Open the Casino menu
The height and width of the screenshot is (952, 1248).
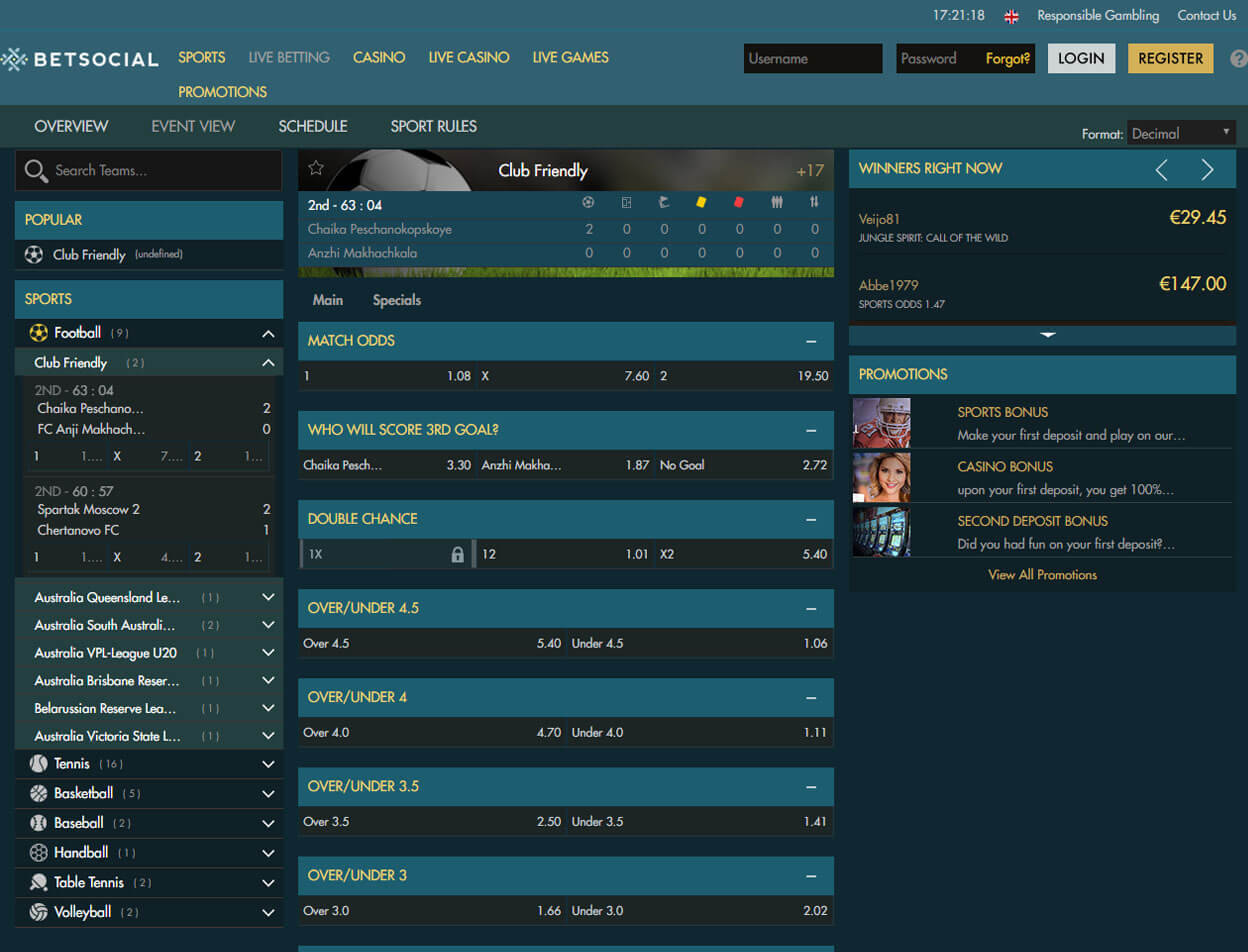(x=379, y=58)
